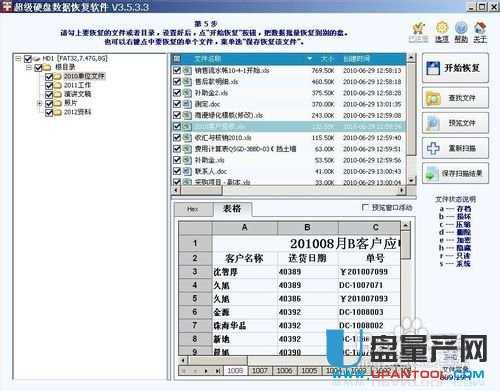Click the 照片 folder icon
The width and height of the screenshot is (500, 391).
pos(58,103)
